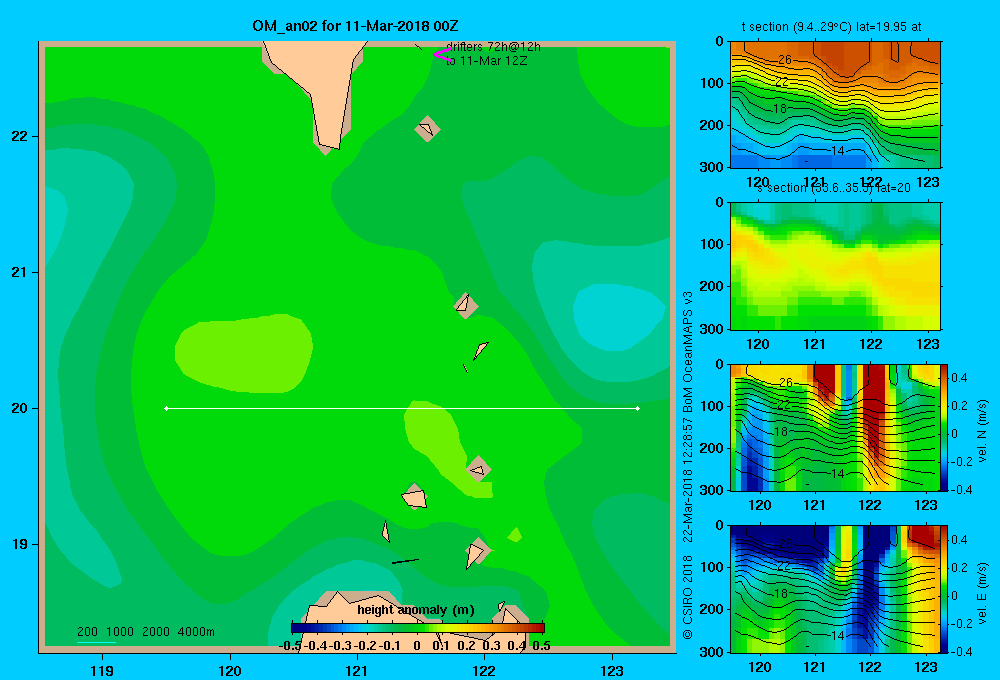The width and height of the screenshot is (1000, 680).
Task: Click the 'vel. N (m/s)' colorbar
Action: tap(944, 427)
